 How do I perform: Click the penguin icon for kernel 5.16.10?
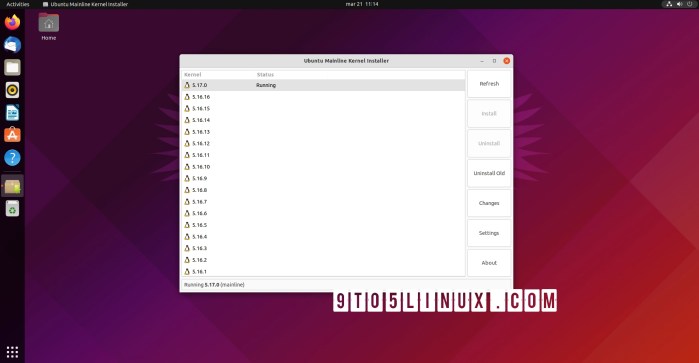click(x=187, y=166)
